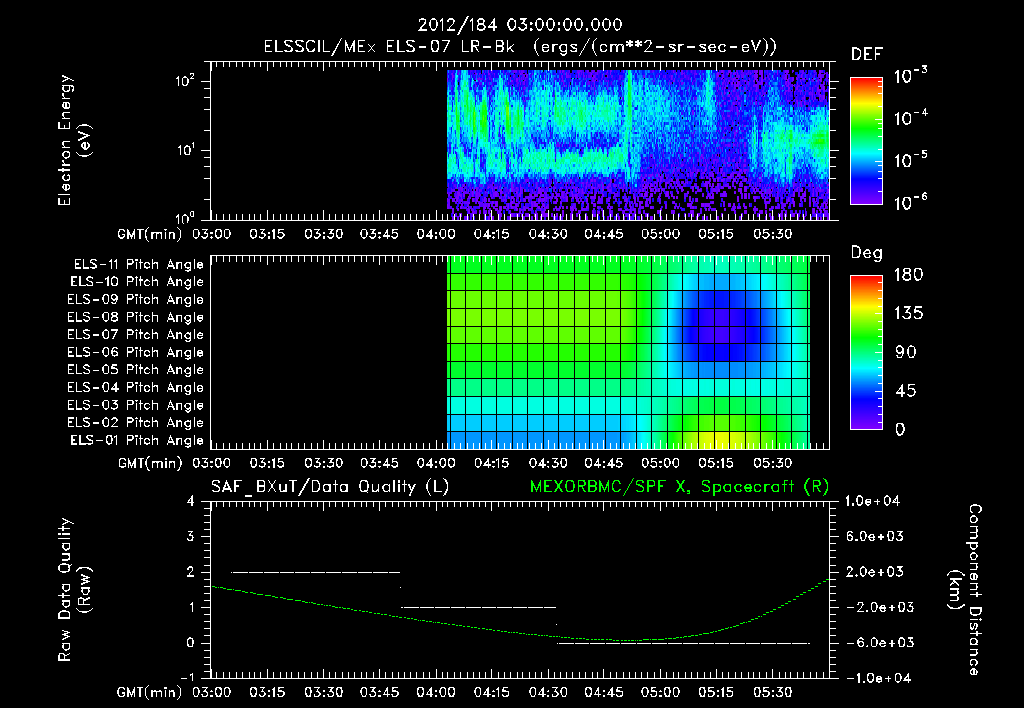Click the Deg pitch angle color bar
This screenshot has width=1024, height=708.
click(866, 353)
